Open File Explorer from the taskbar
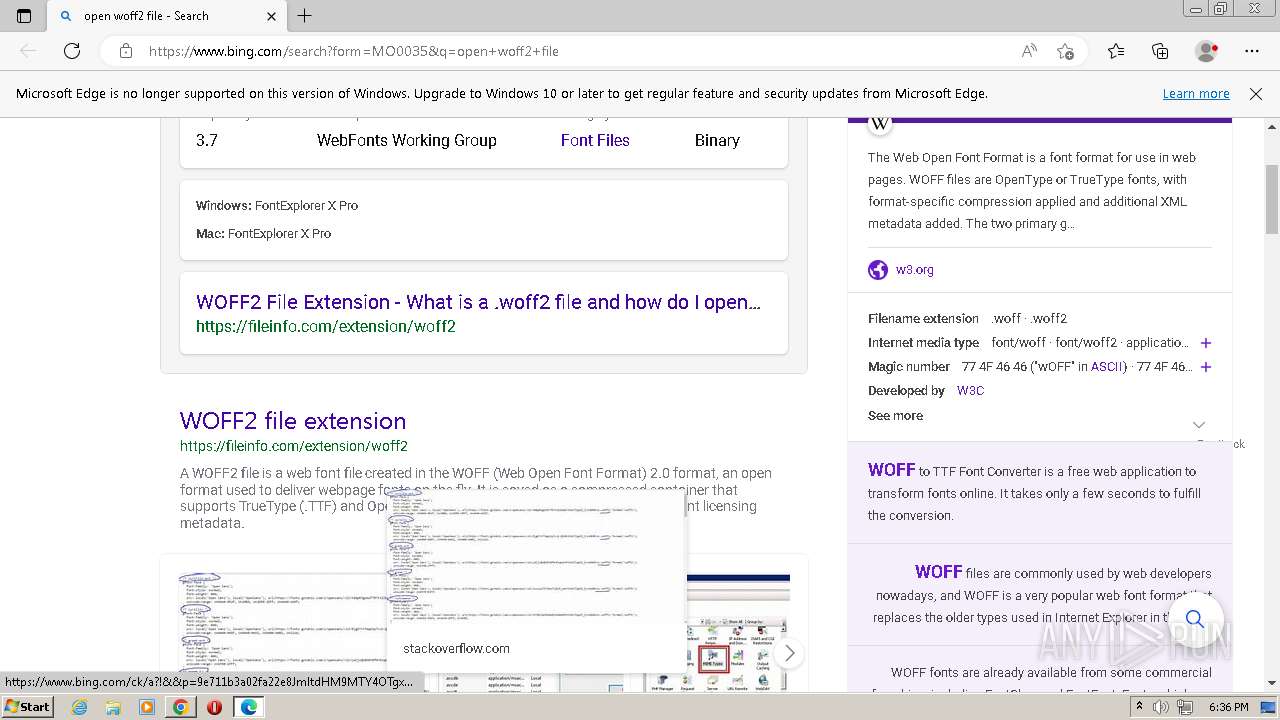Viewport: 1280px width, 720px height. pos(113,707)
